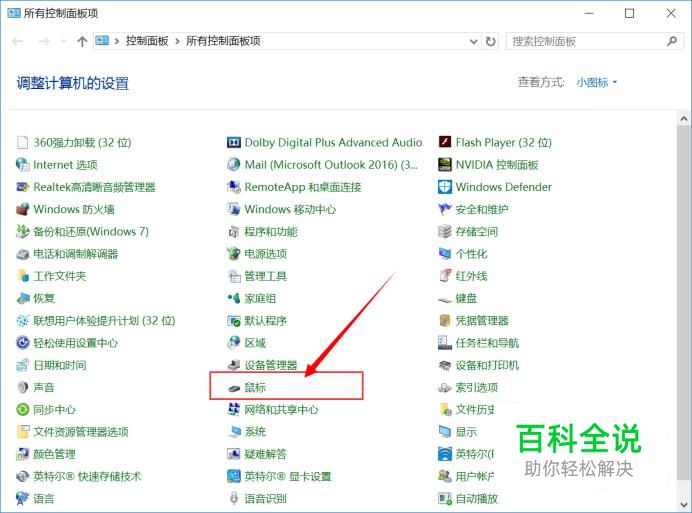Screen dimensions: 692x513
Task: Open the 设备和打印机 link
Action: [x=487, y=365]
